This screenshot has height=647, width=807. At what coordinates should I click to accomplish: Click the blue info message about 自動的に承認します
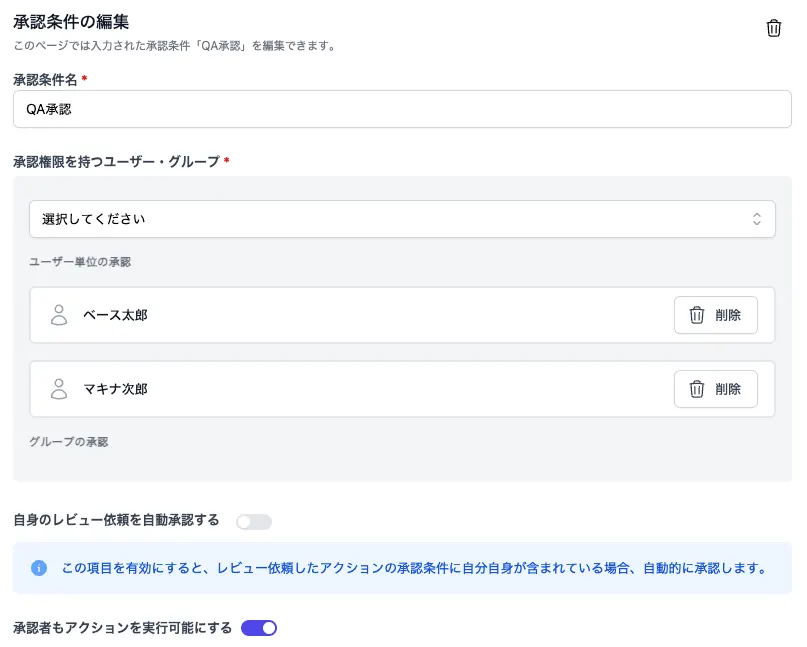pyautogui.click(x=415, y=568)
